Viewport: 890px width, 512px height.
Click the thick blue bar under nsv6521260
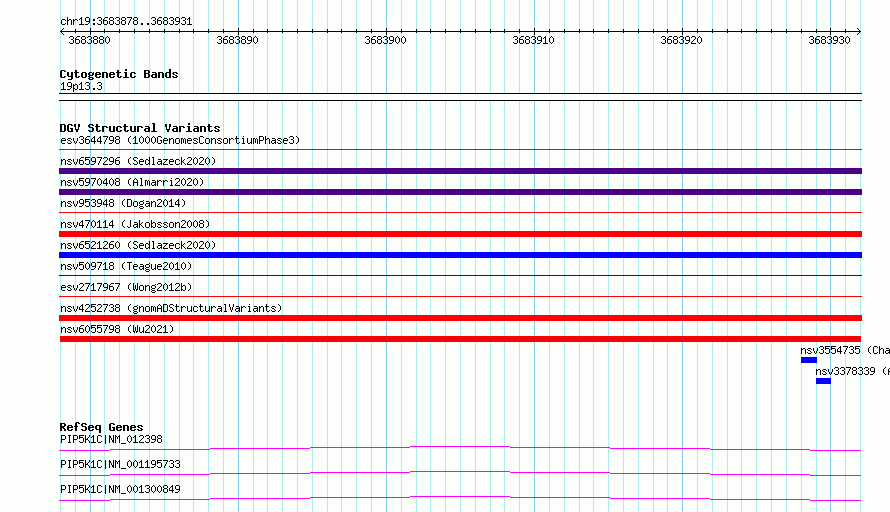(x=460, y=255)
